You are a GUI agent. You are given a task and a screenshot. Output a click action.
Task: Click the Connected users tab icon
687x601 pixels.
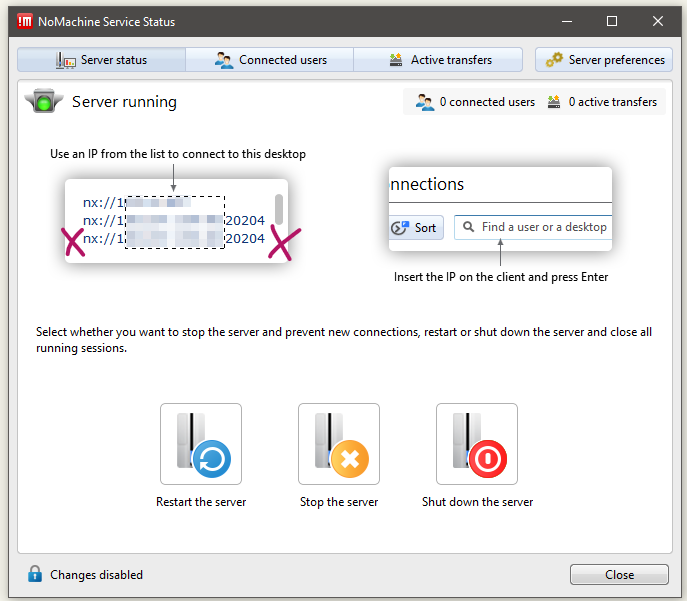[x=224, y=60]
